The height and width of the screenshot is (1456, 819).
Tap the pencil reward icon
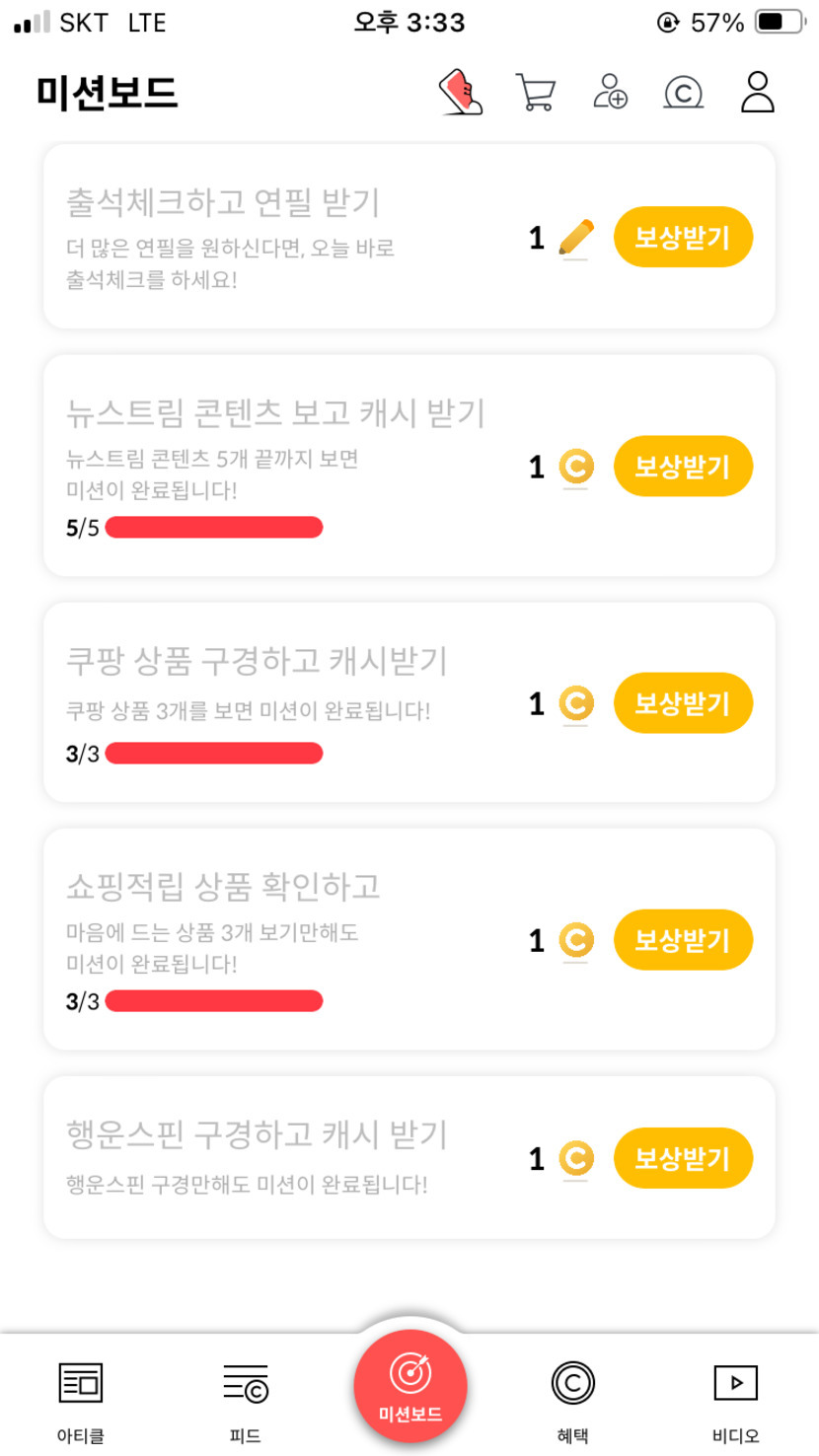[576, 238]
